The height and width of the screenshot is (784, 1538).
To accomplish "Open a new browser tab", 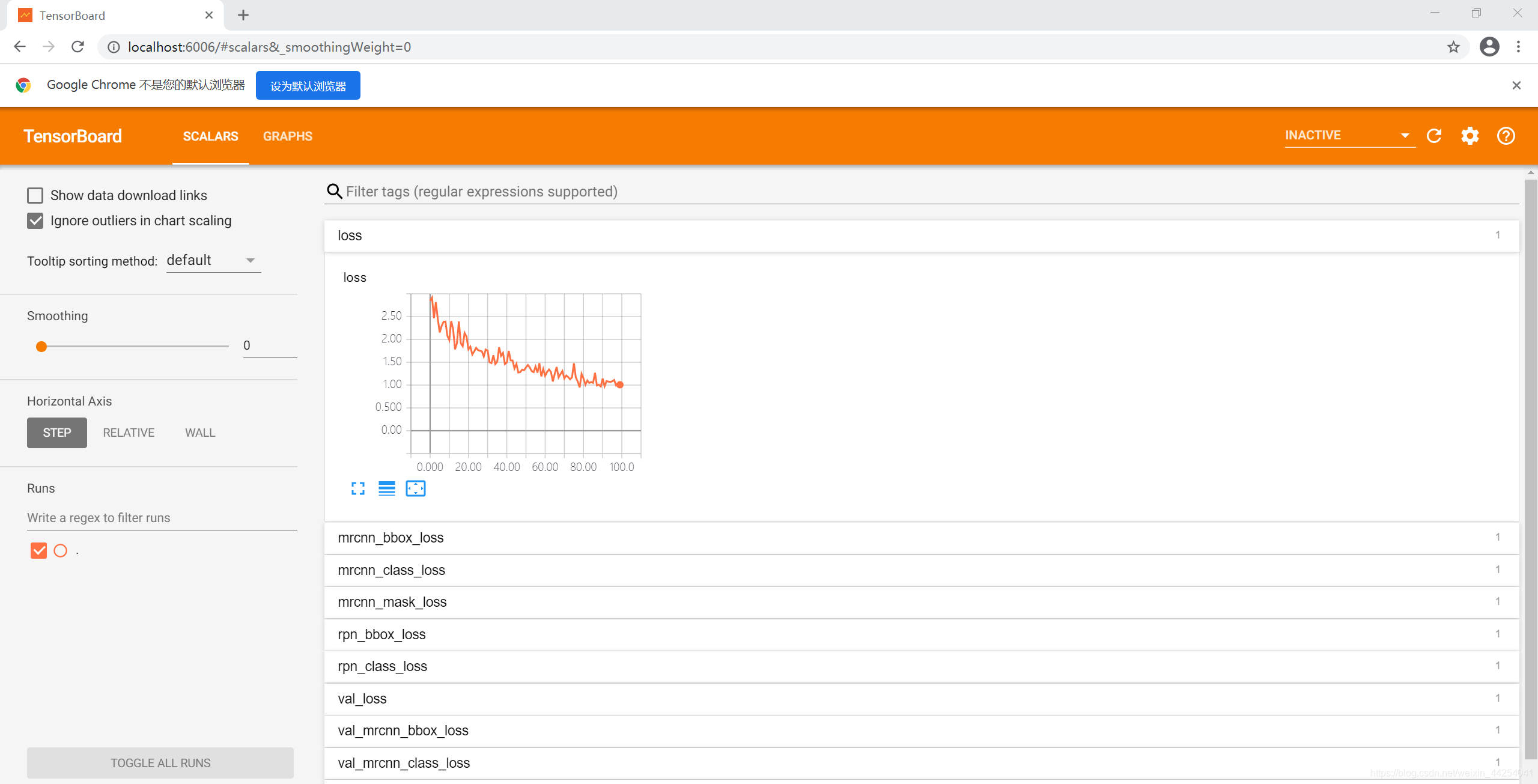I will click(x=243, y=16).
